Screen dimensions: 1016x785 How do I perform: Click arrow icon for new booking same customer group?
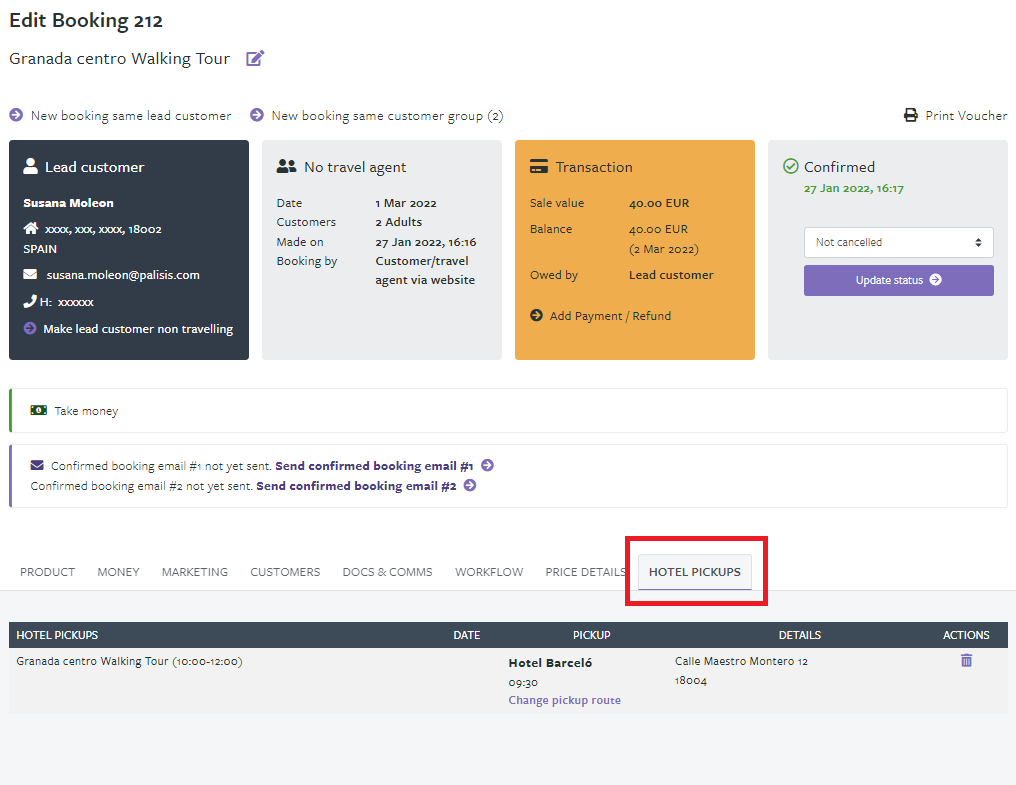[257, 115]
